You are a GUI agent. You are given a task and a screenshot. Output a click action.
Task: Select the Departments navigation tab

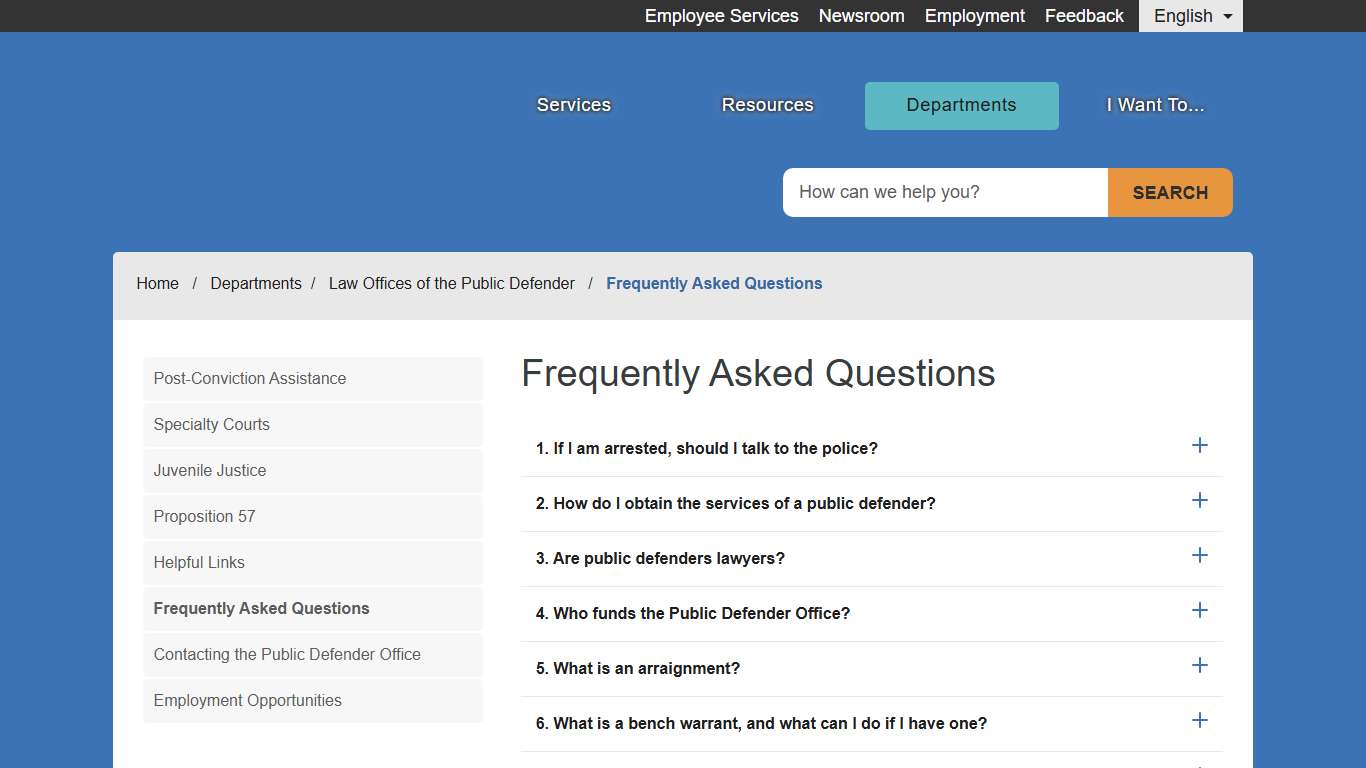(961, 105)
